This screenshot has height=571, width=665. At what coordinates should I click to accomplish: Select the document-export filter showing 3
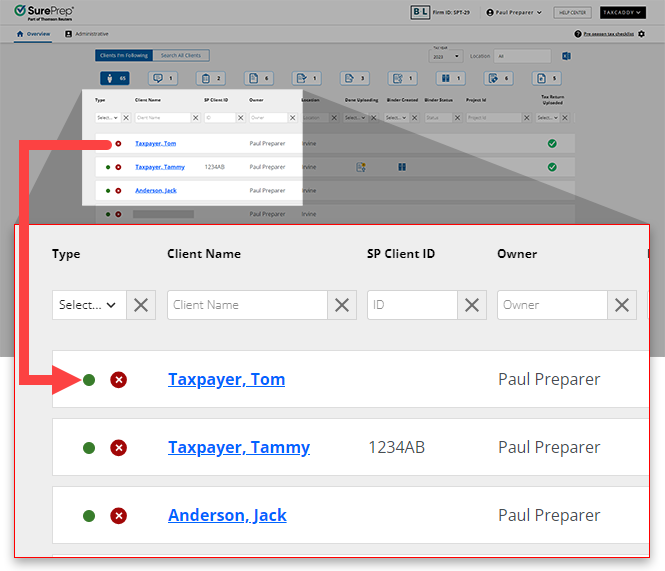click(x=355, y=78)
